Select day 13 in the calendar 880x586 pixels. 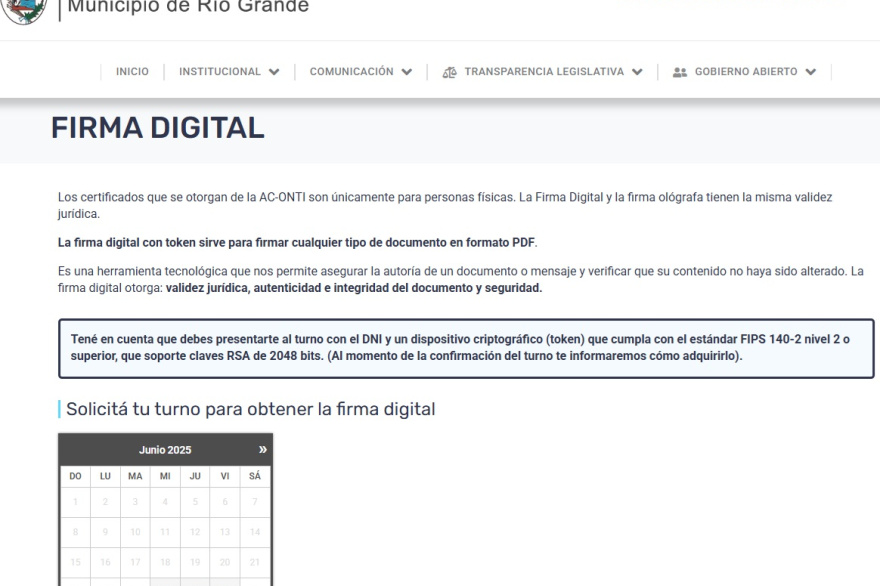(x=225, y=532)
